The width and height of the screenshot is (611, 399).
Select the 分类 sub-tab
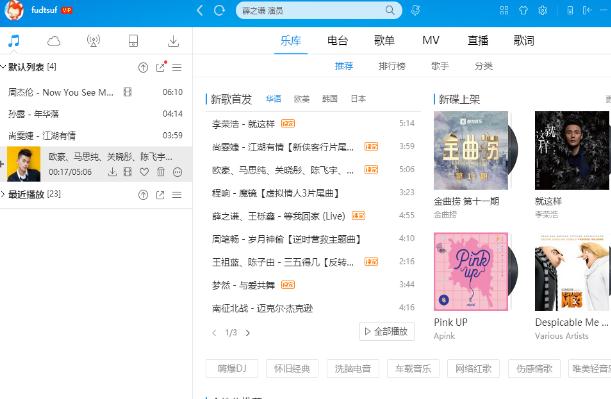coord(484,66)
